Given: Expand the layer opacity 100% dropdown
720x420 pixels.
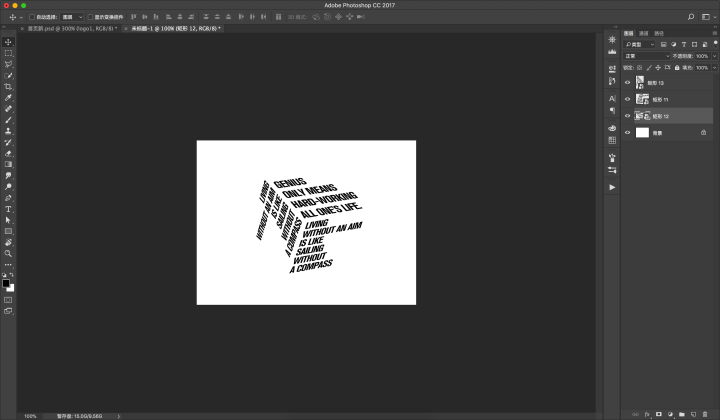Looking at the screenshot, I should (713, 56).
